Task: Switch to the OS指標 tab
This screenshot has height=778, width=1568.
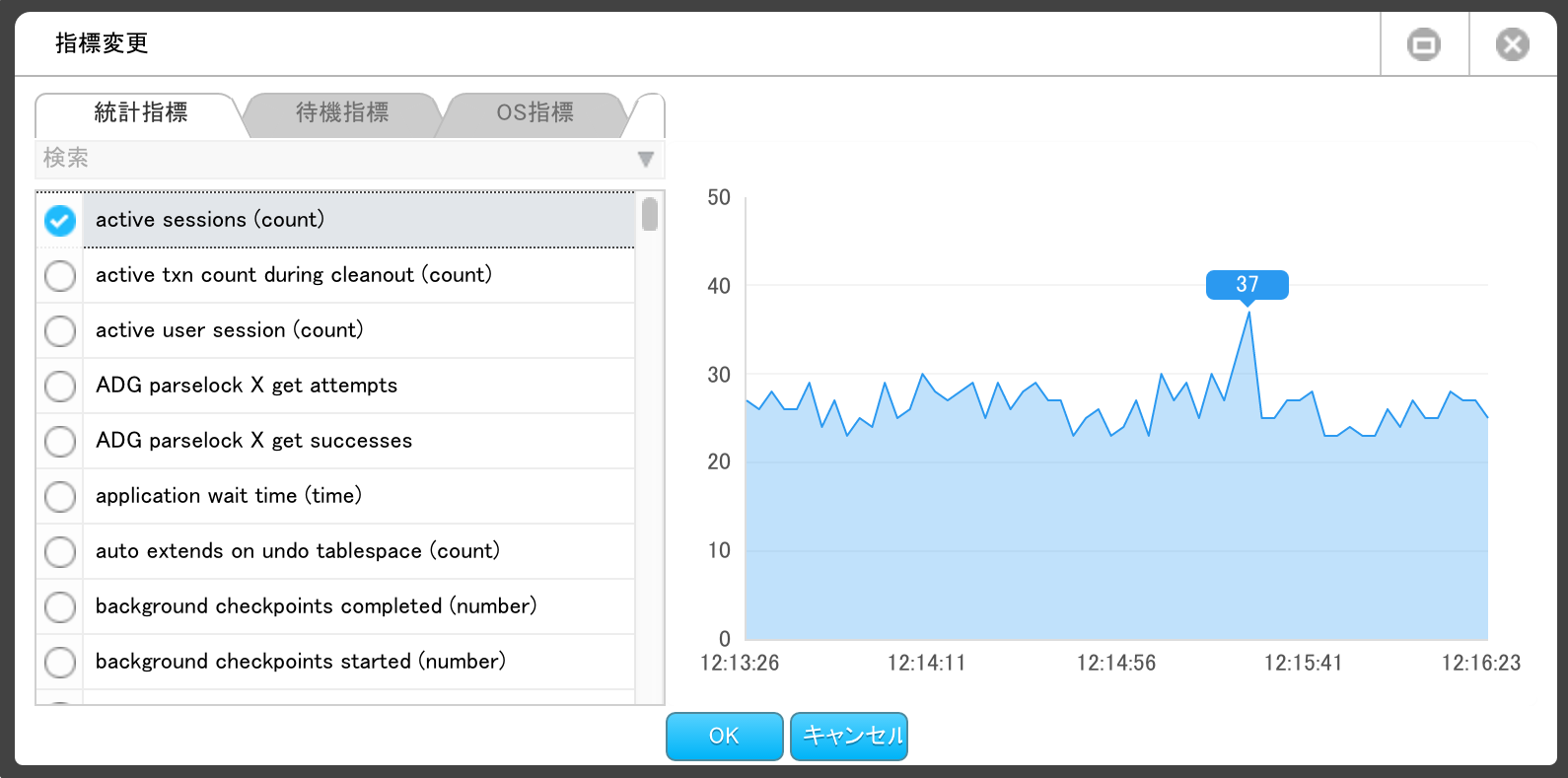Action: (x=535, y=113)
